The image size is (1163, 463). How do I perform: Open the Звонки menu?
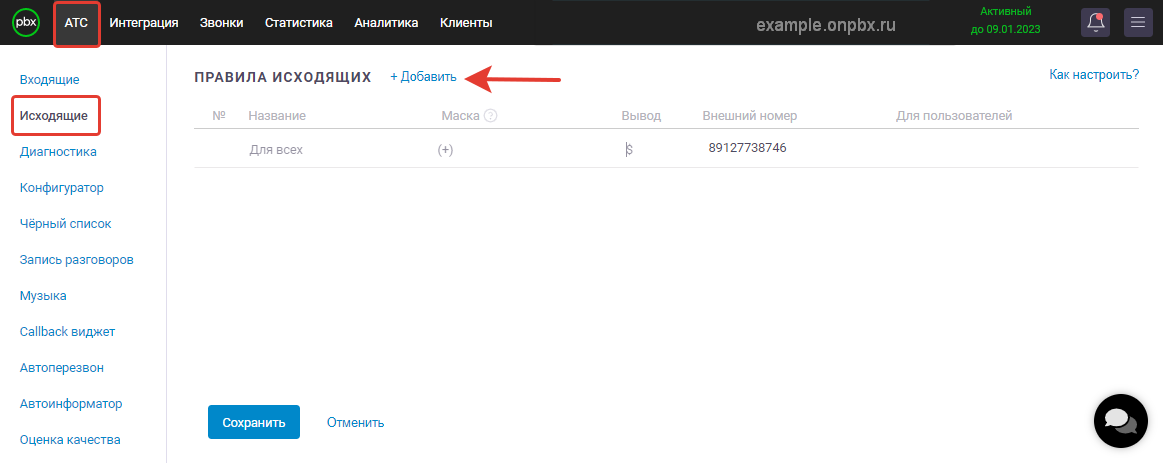(x=222, y=23)
